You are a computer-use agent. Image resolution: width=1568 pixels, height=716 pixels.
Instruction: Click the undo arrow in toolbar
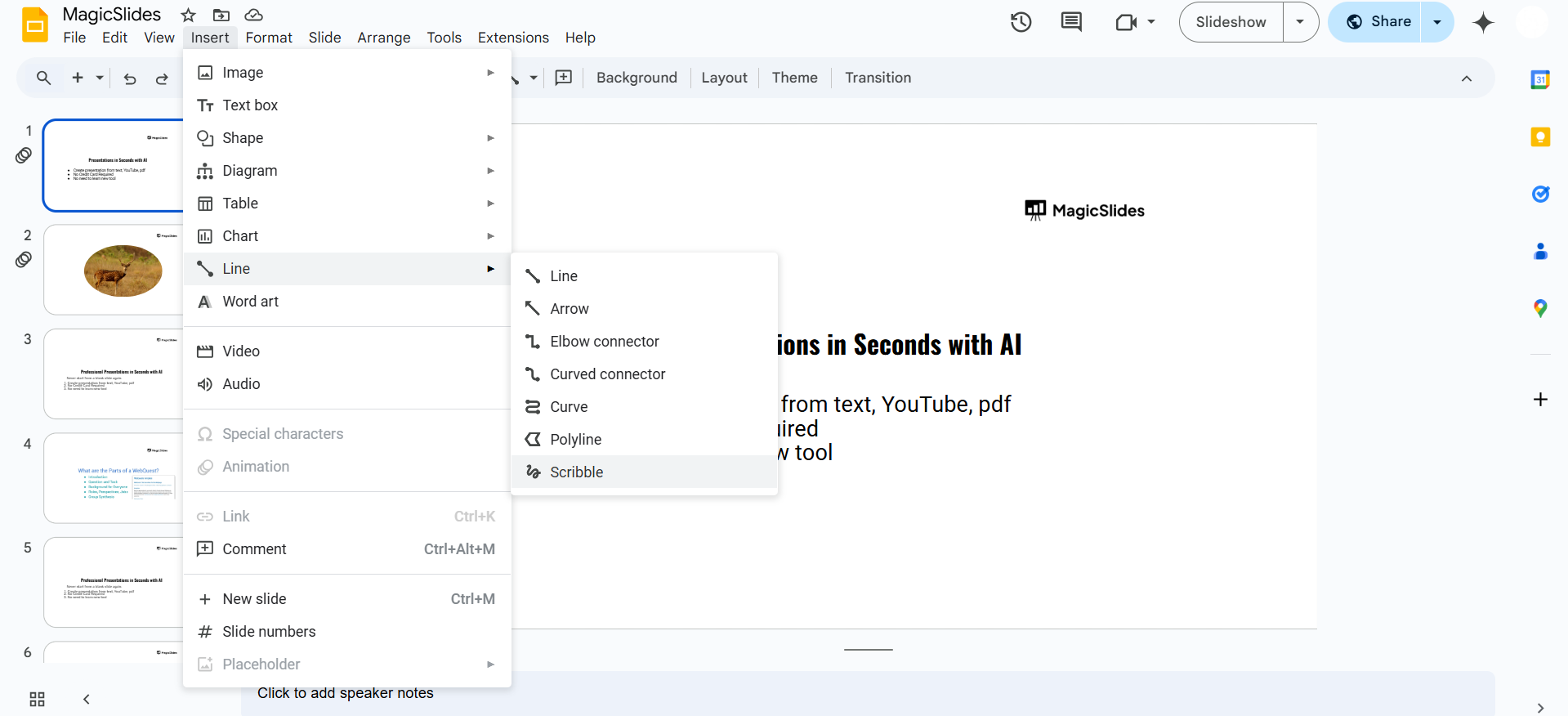tap(130, 78)
